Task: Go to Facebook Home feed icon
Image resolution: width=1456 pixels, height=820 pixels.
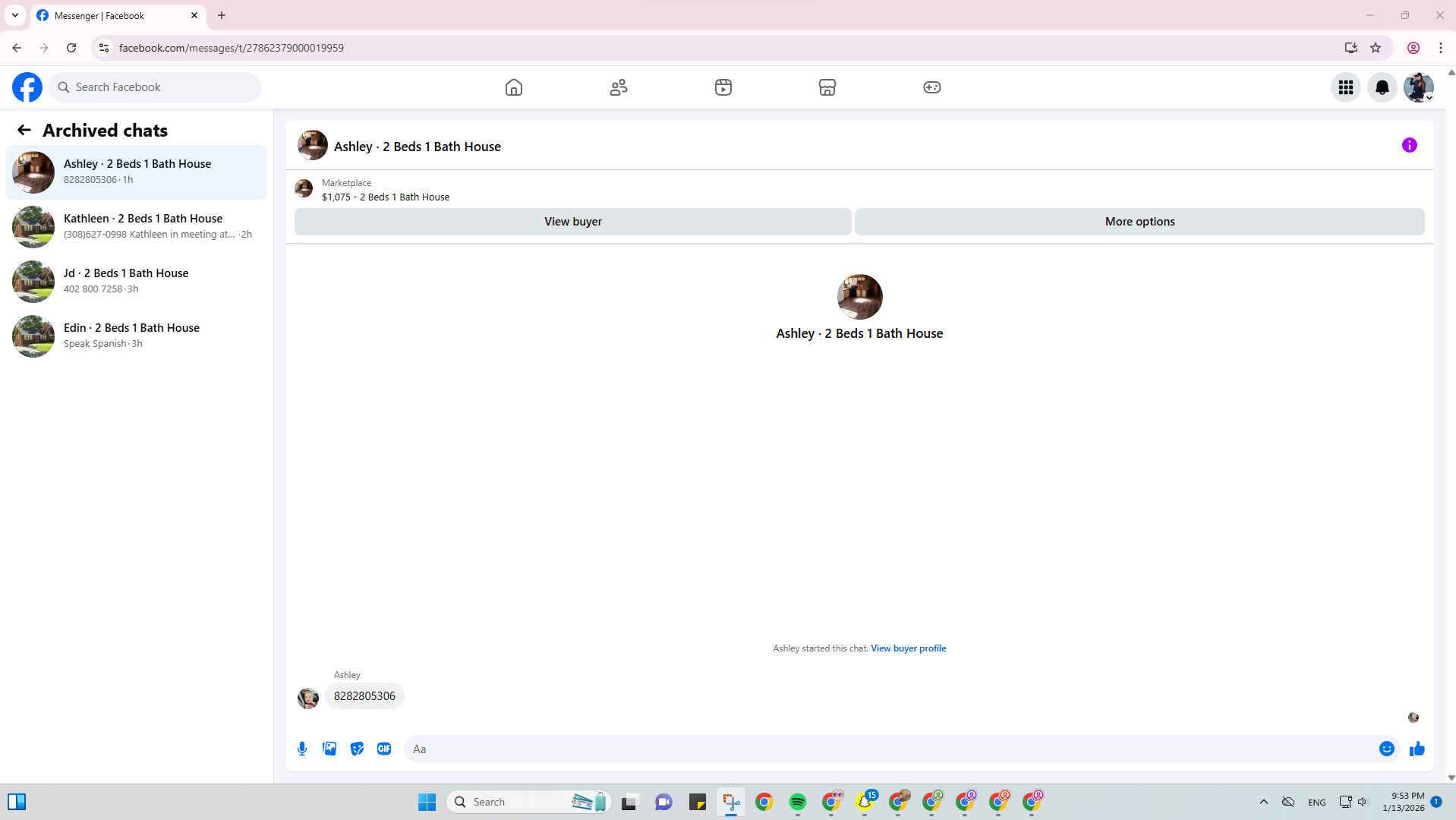Action: point(514,87)
